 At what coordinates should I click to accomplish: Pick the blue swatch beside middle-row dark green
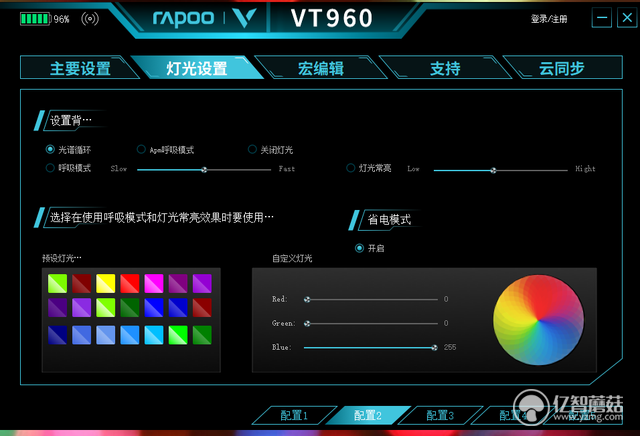(154, 308)
